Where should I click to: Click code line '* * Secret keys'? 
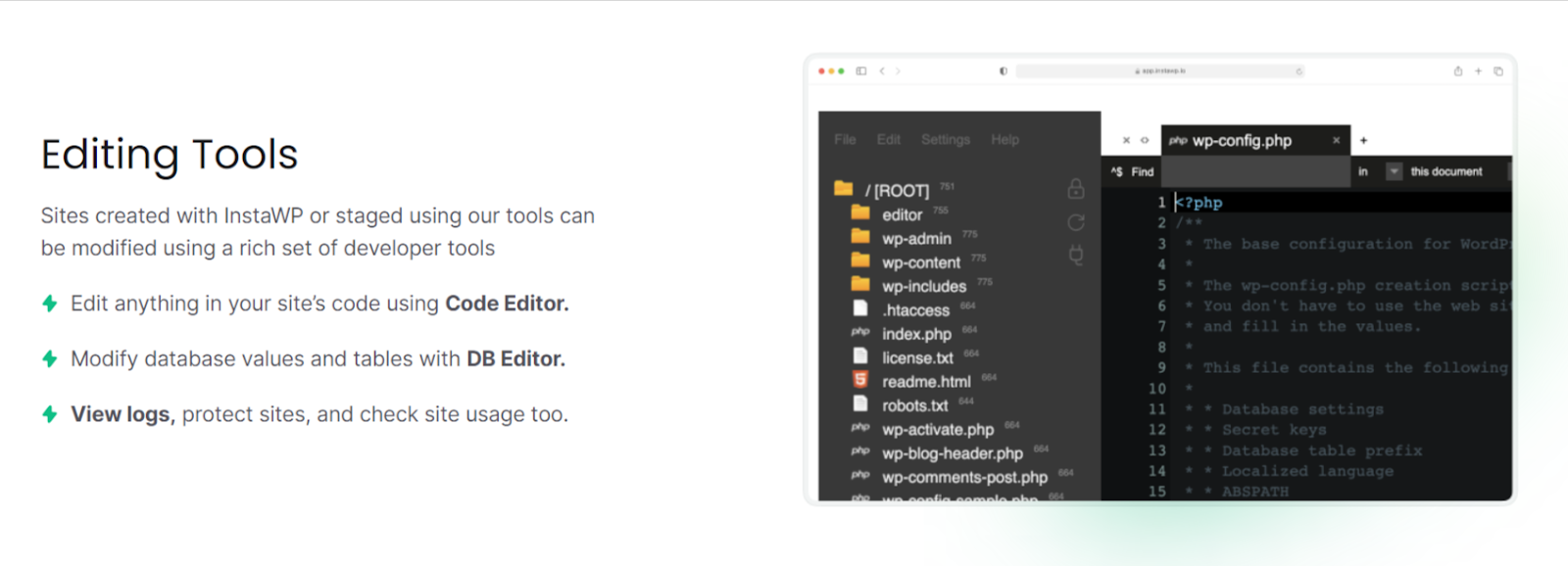point(1255,430)
